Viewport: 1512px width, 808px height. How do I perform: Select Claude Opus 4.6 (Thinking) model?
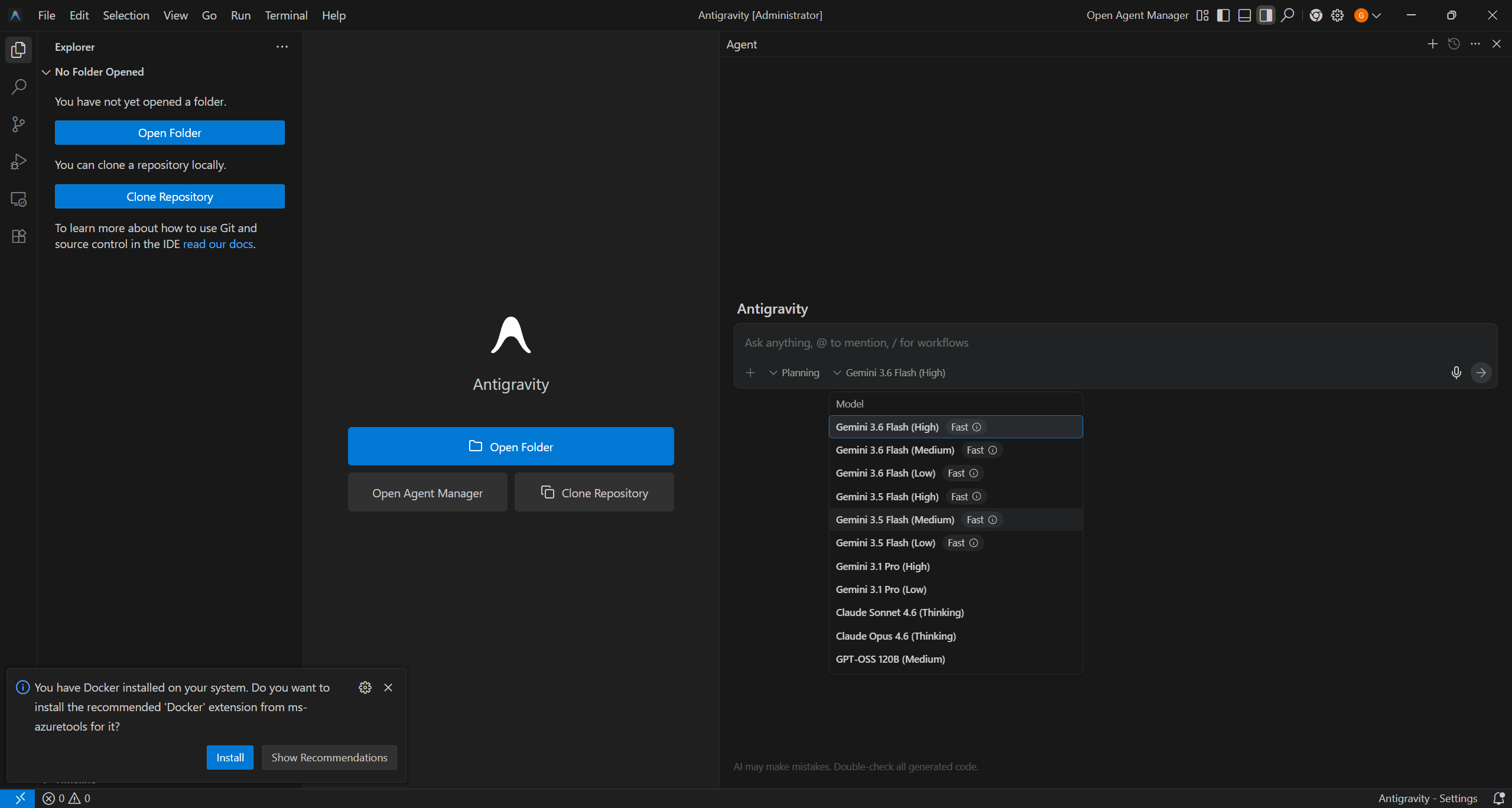(955, 636)
